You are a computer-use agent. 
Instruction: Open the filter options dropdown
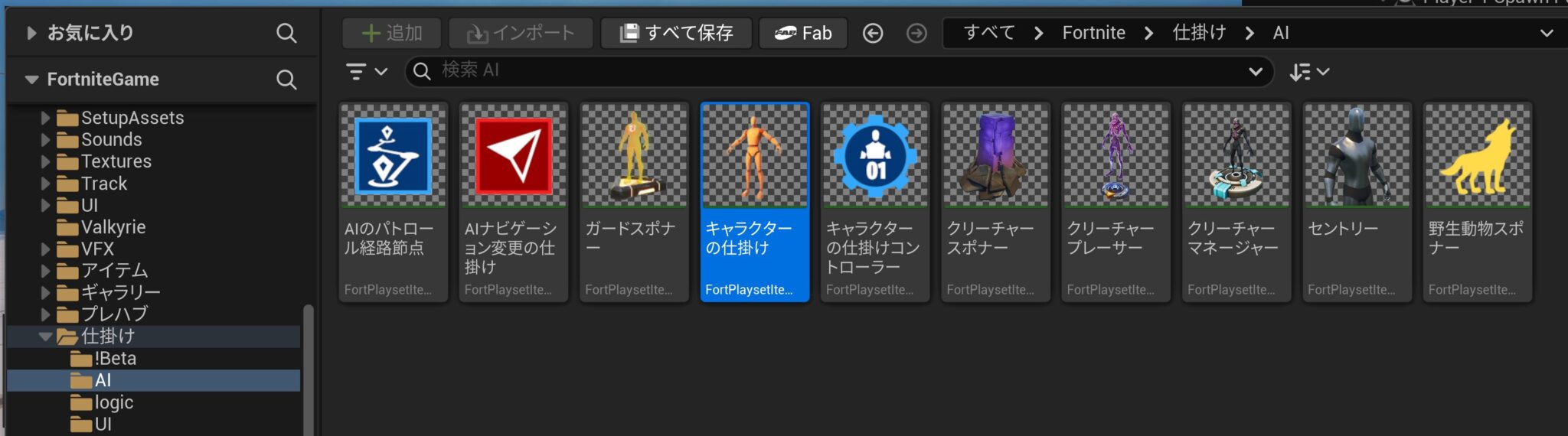point(367,71)
